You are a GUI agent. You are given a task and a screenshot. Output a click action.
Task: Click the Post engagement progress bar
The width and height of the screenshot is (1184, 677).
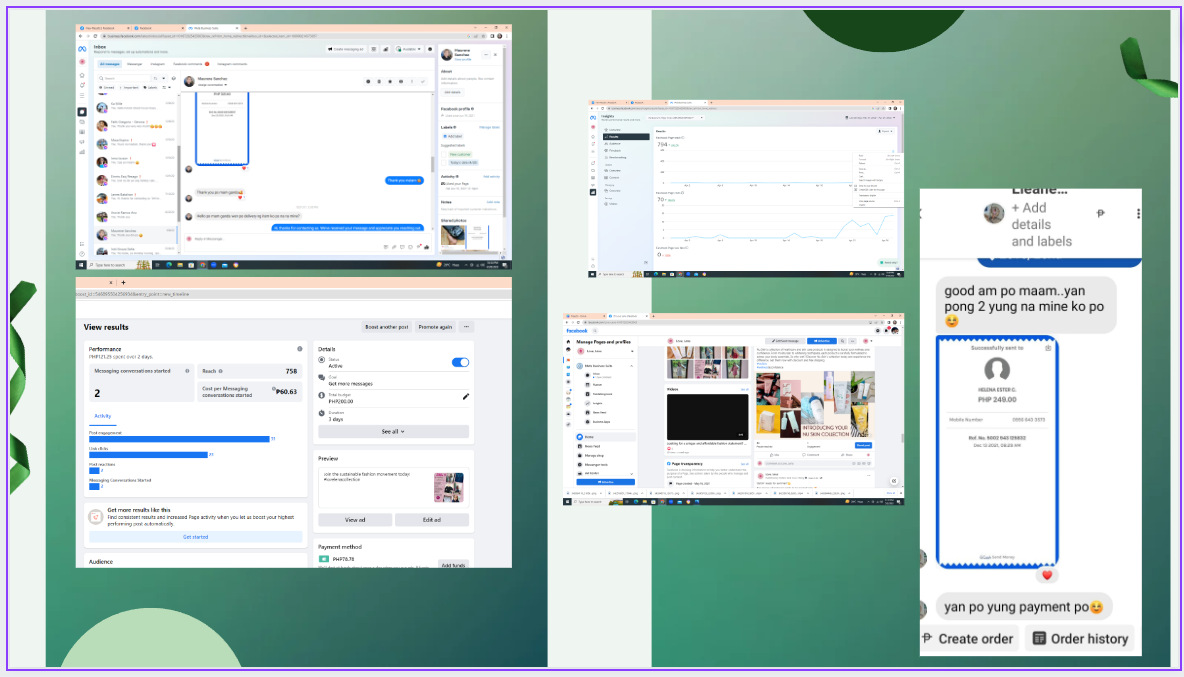180,438
